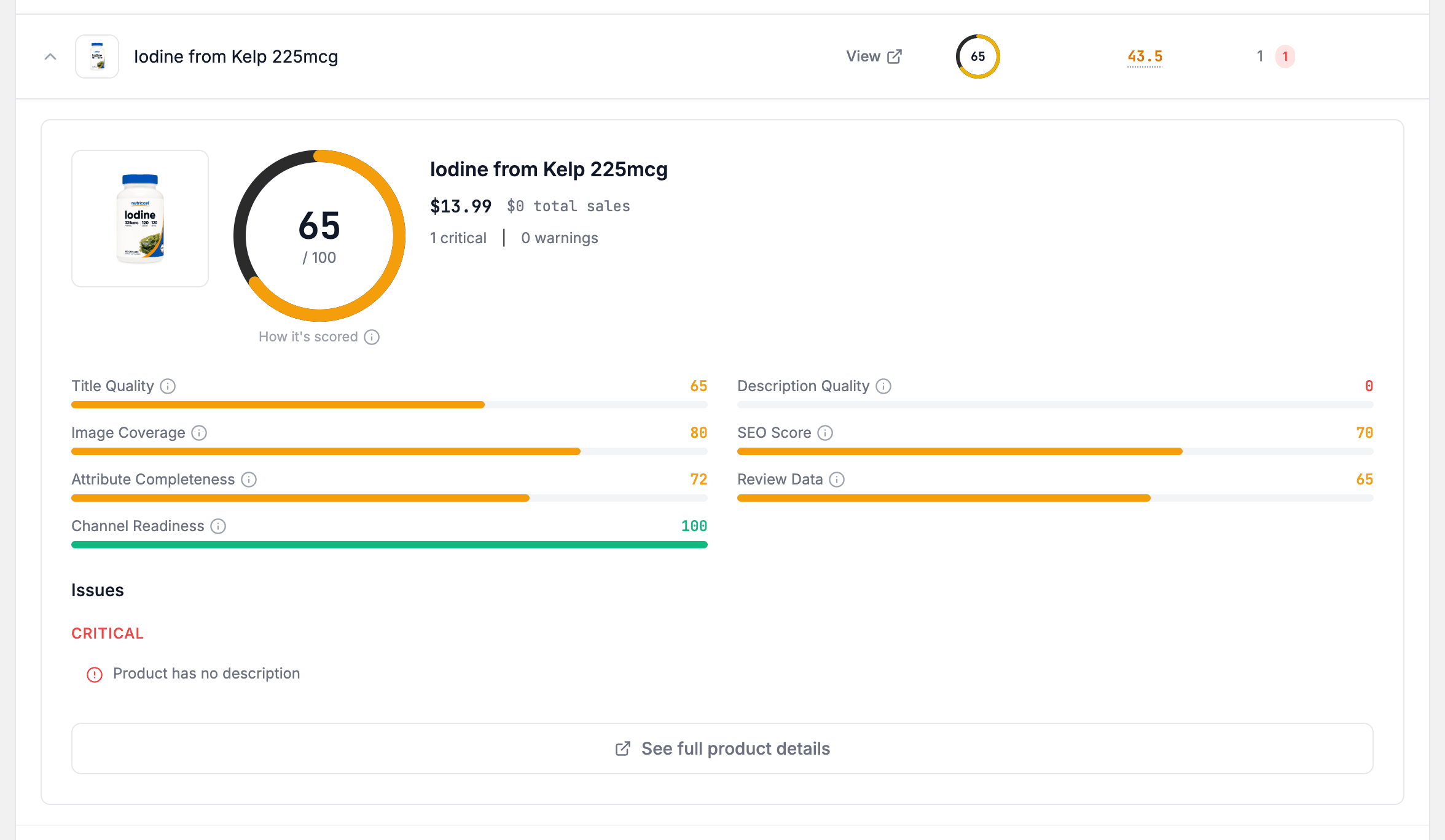This screenshot has width=1445, height=840.
Task: Click the Issues heading
Action: (98, 591)
